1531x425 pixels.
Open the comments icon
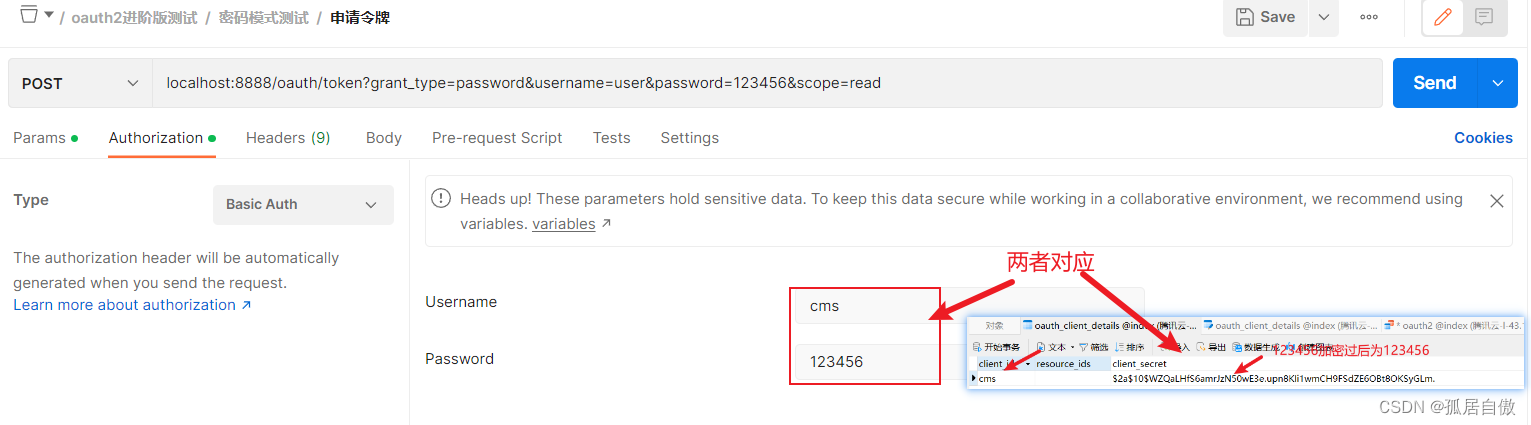click(x=1484, y=17)
